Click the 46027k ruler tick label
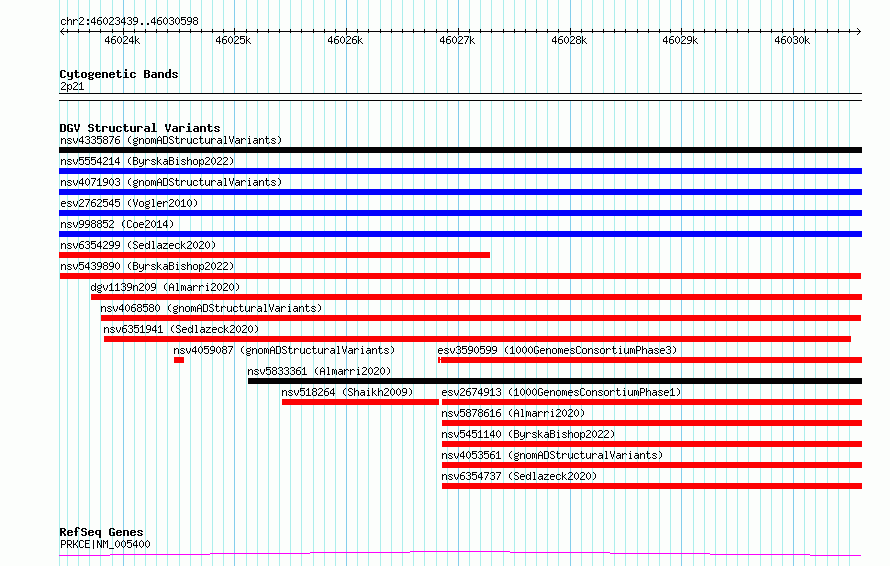The image size is (890, 566). pyautogui.click(x=457, y=40)
